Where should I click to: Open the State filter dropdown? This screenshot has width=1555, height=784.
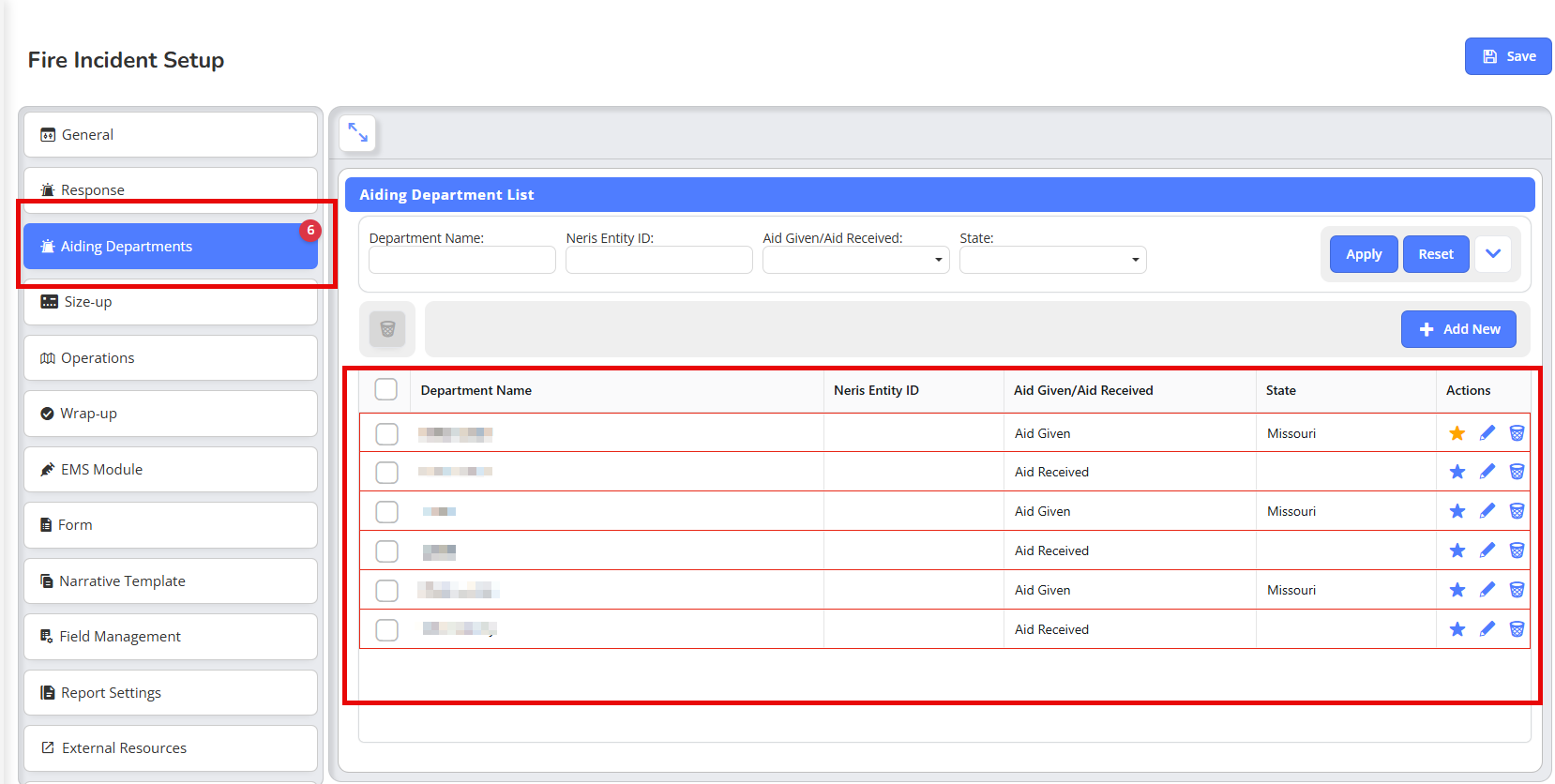pyautogui.click(x=1052, y=260)
